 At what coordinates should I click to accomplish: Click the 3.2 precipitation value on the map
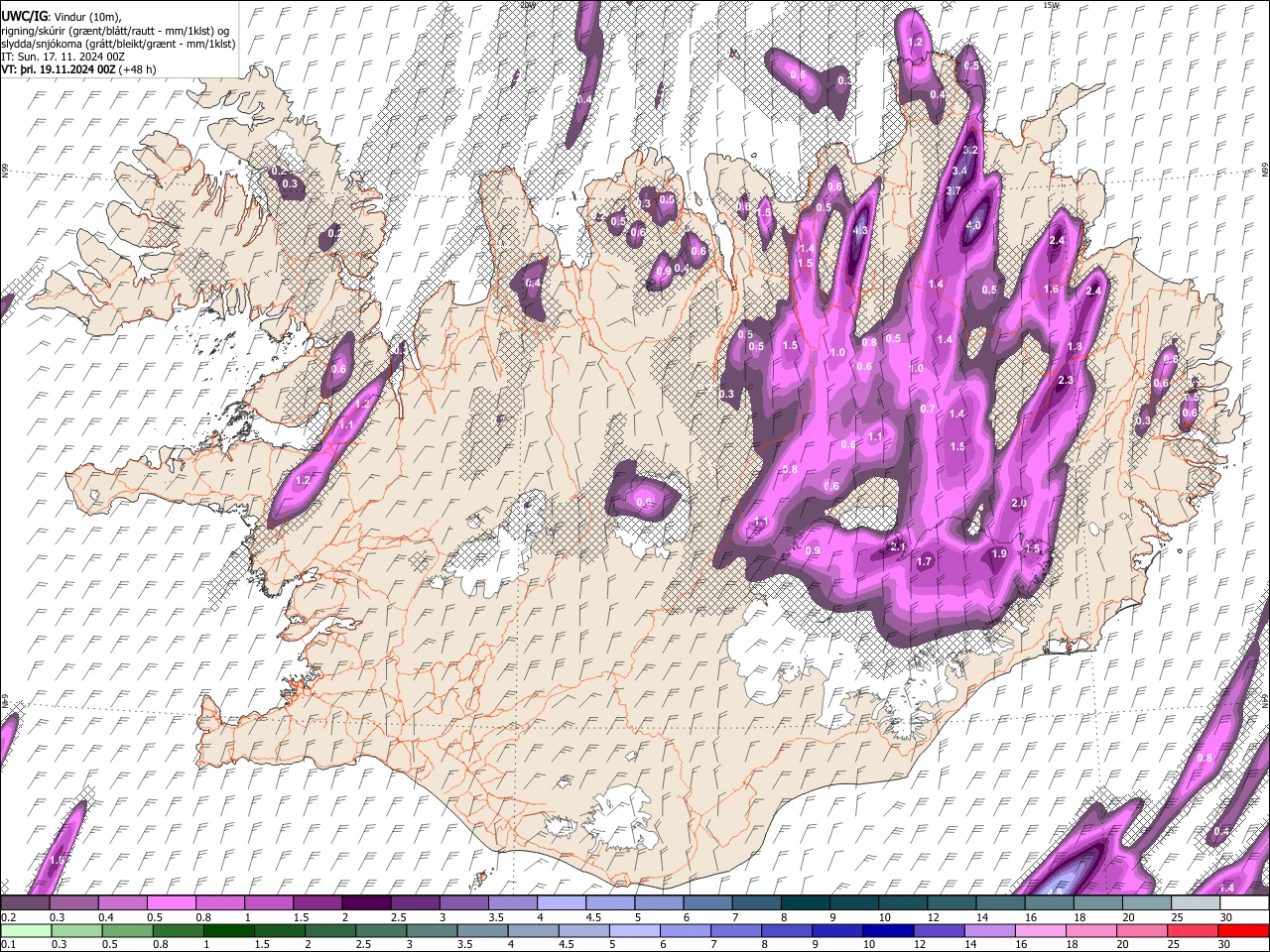pos(970,150)
